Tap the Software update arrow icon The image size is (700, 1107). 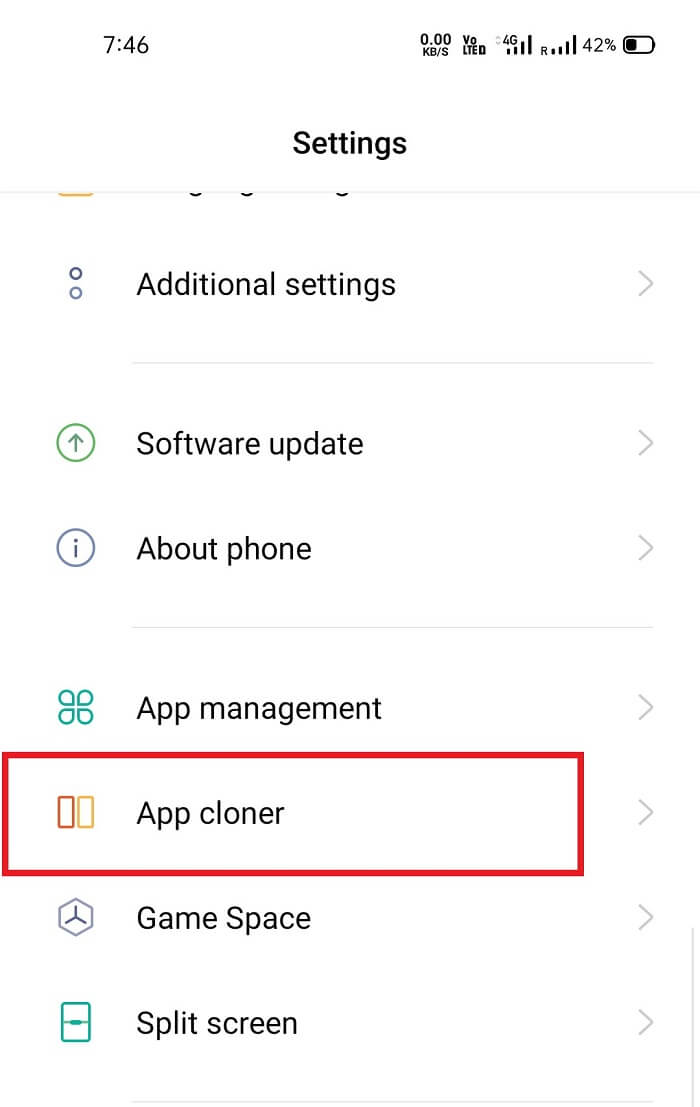click(76, 443)
